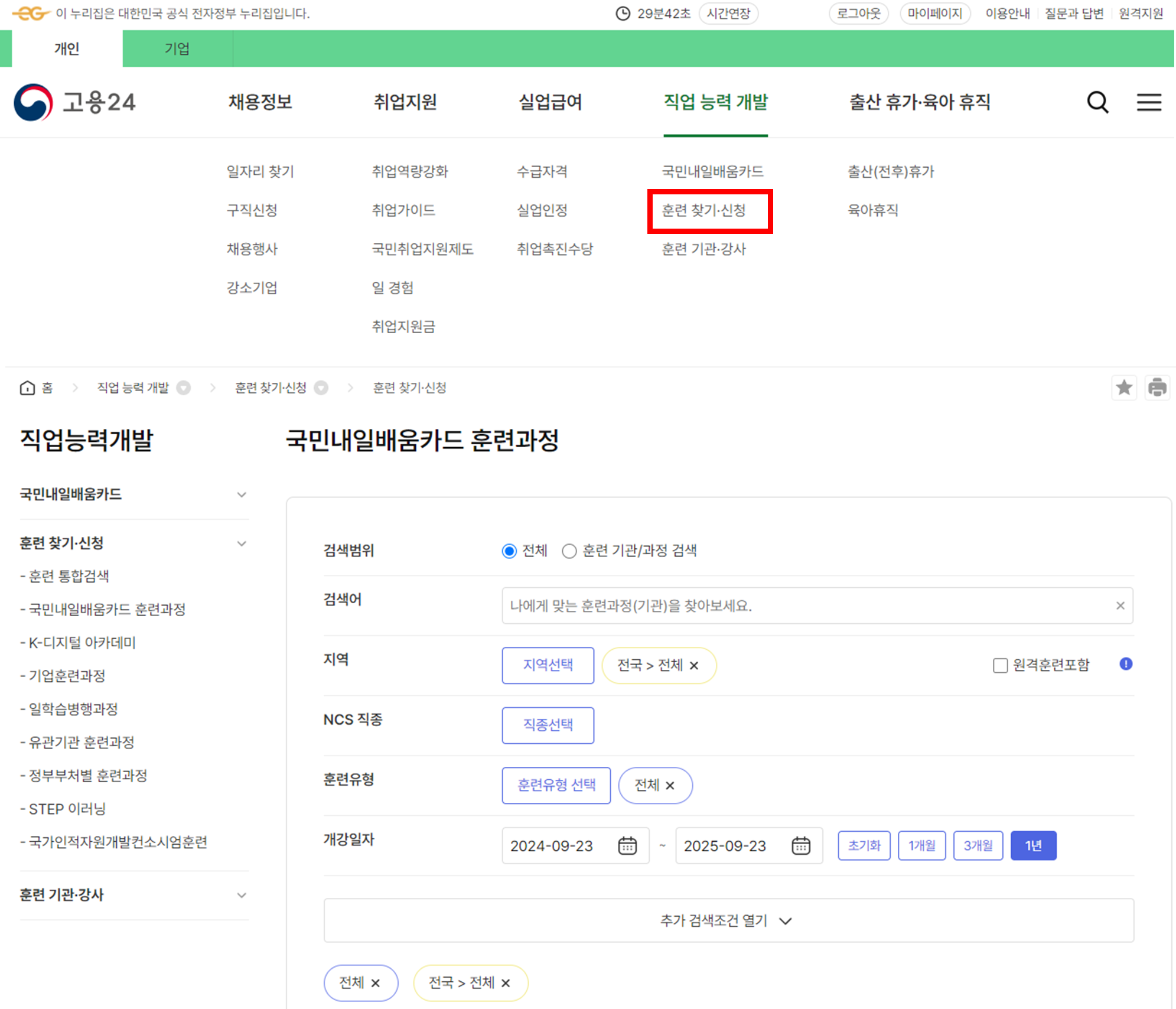The height and width of the screenshot is (1009, 1176).
Task: Enable the 원격훈련포함 checkbox
Action: (x=1000, y=666)
